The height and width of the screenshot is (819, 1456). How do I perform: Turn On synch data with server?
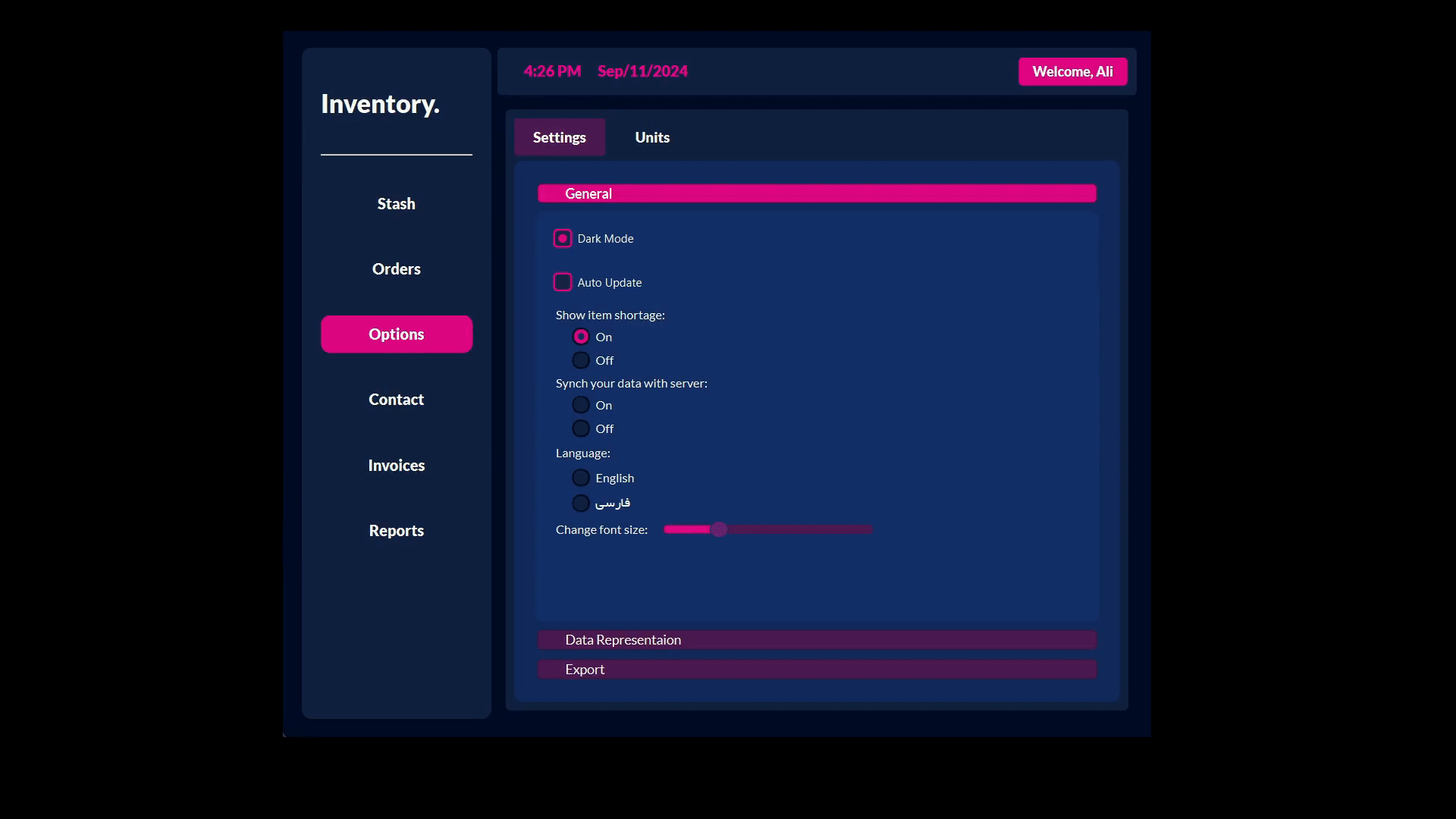pos(581,405)
